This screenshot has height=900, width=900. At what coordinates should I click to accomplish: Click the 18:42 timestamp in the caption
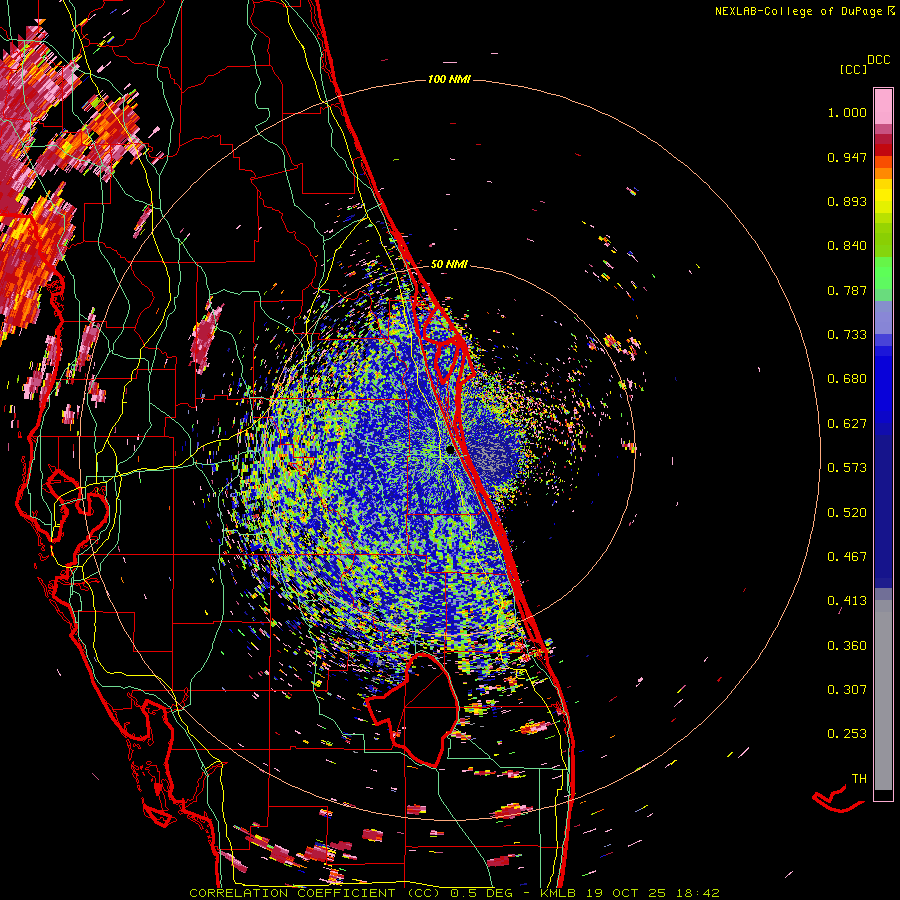tap(697, 893)
